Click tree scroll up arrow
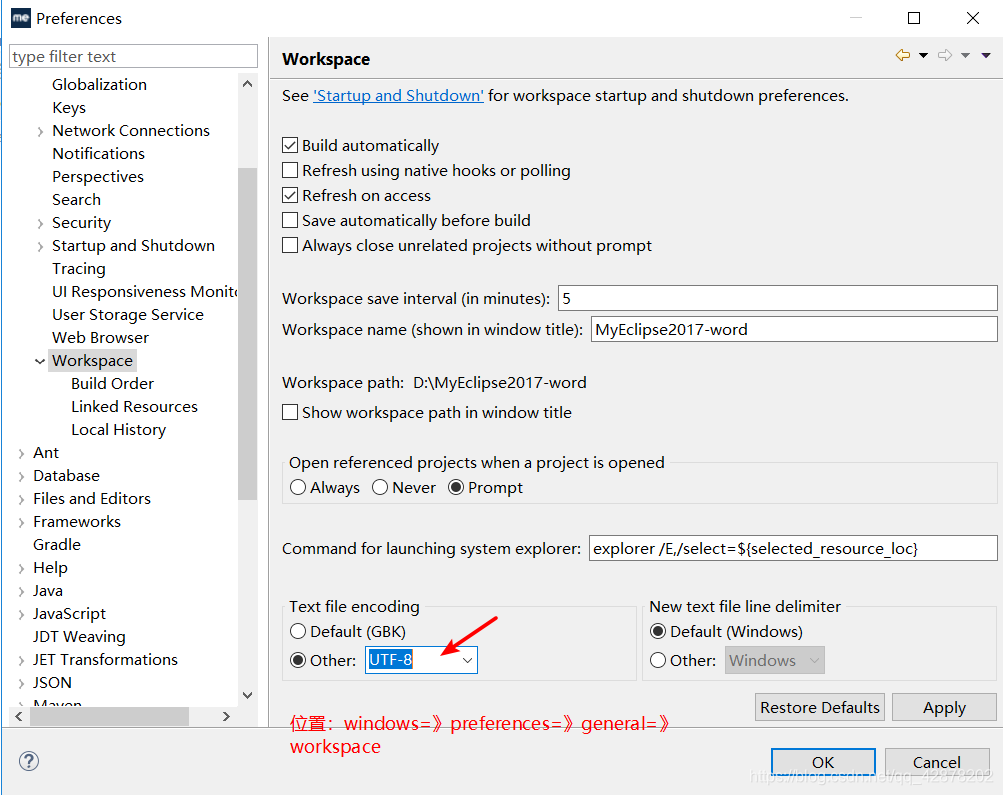This screenshot has height=795, width=1003. pyautogui.click(x=248, y=84)
